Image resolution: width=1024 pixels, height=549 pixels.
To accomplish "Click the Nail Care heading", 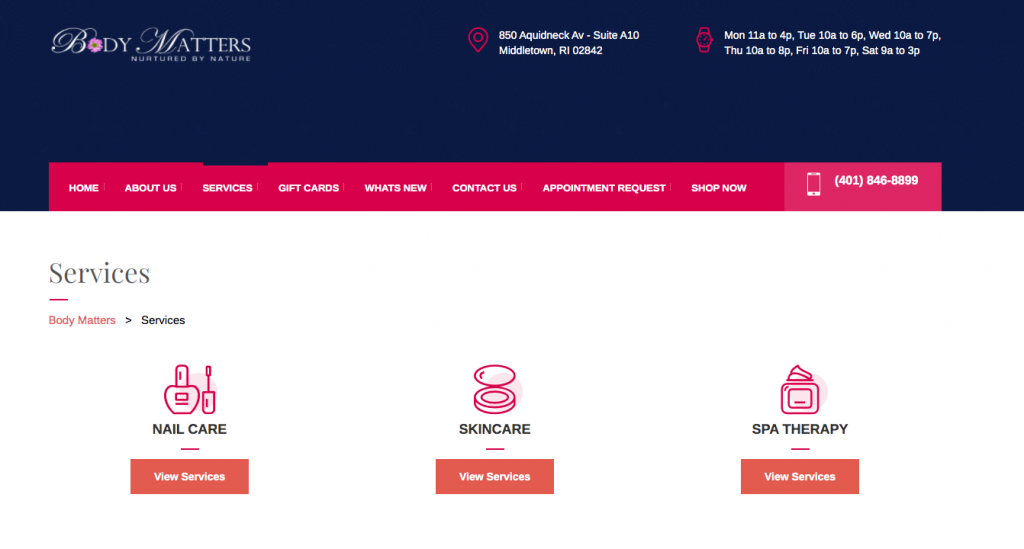I will 189,430.
